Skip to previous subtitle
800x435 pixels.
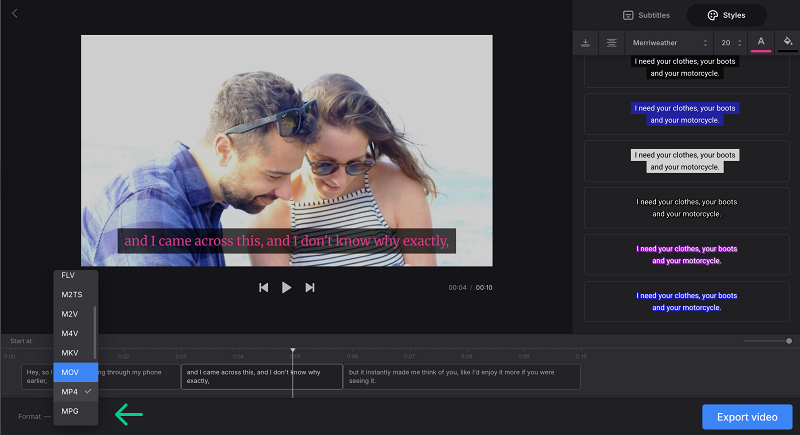point(263,288)
